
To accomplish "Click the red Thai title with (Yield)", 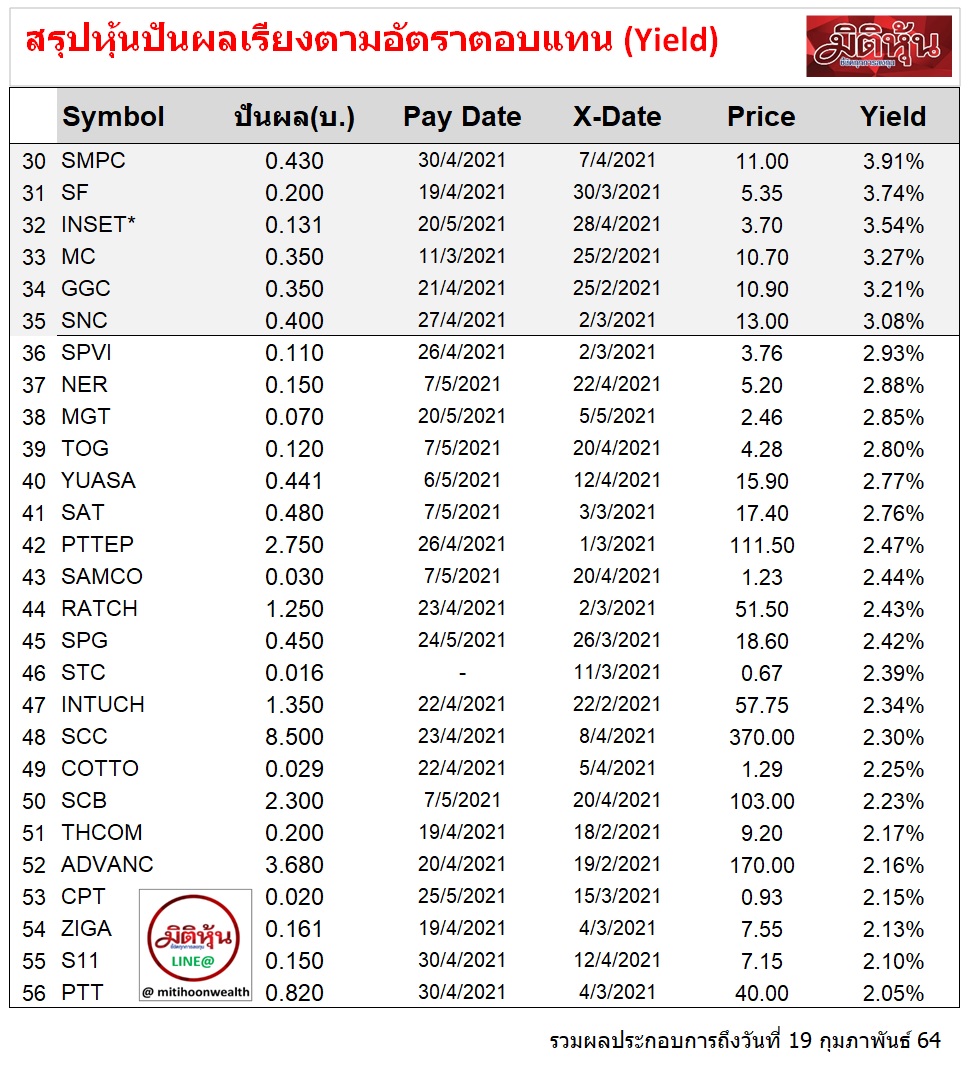I will (371, 43).
